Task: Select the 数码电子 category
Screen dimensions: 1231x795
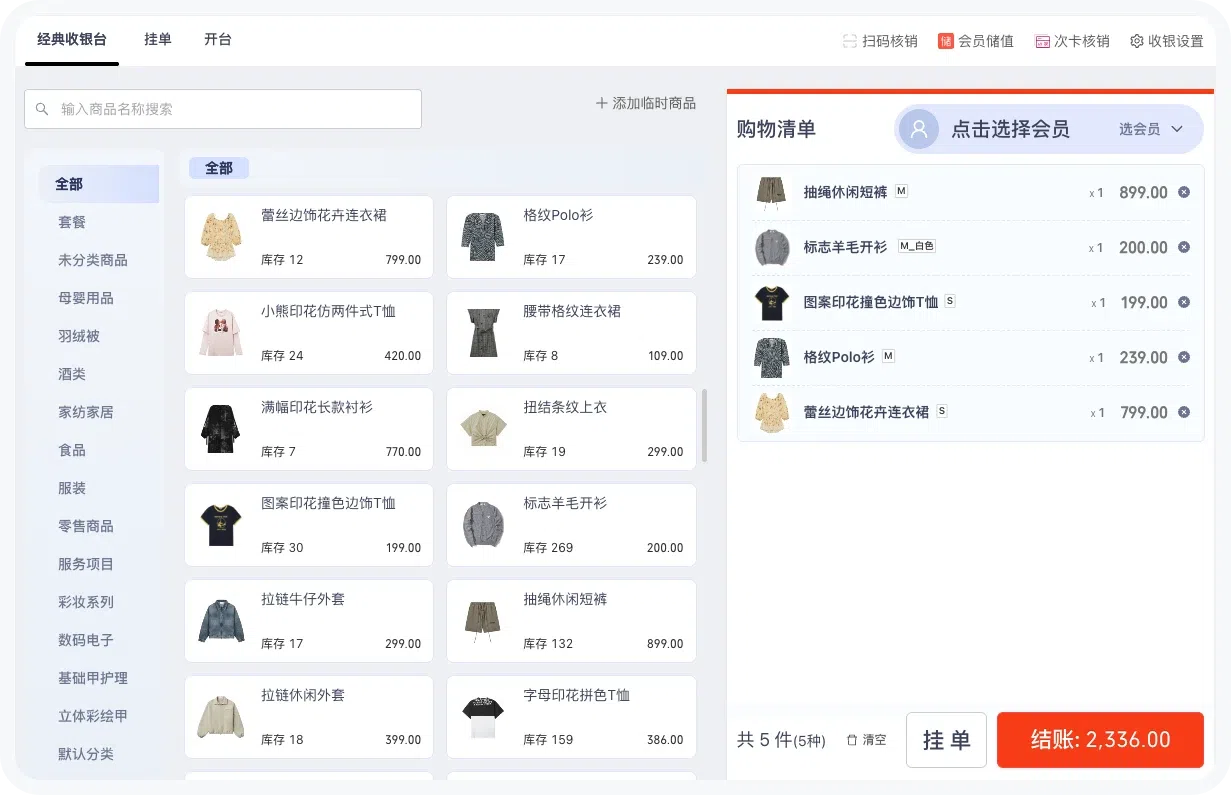Action: point(86,640)
